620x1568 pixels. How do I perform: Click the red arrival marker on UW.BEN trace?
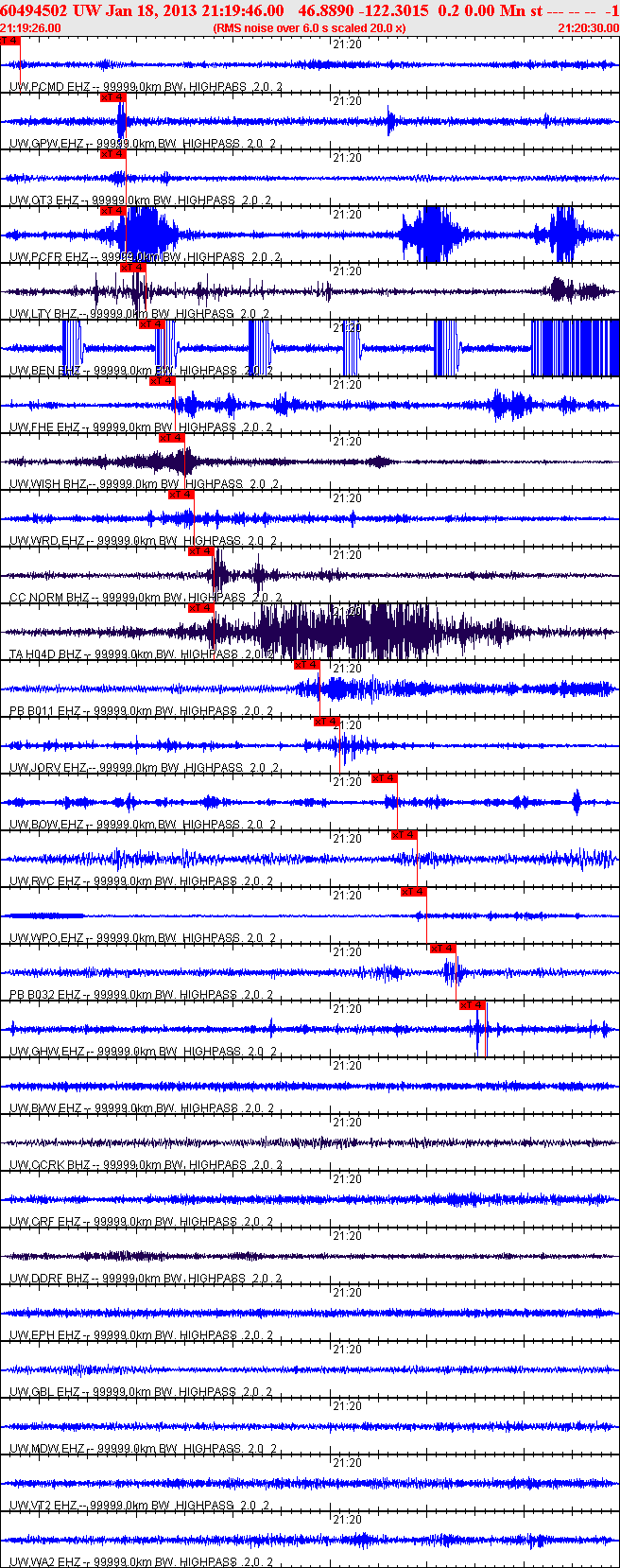pyautogui.click(x=152, y=324)
